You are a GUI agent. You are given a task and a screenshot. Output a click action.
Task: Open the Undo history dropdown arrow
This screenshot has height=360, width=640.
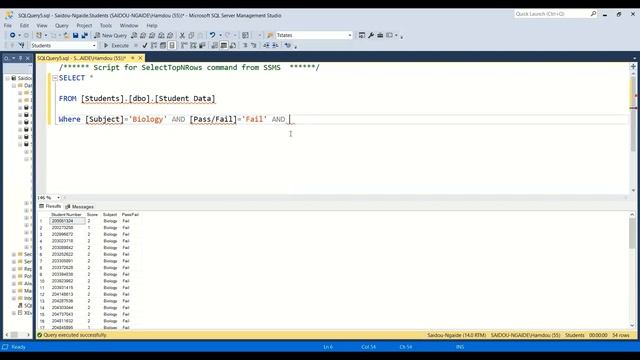pyautogui.click(x=220, y=36)
